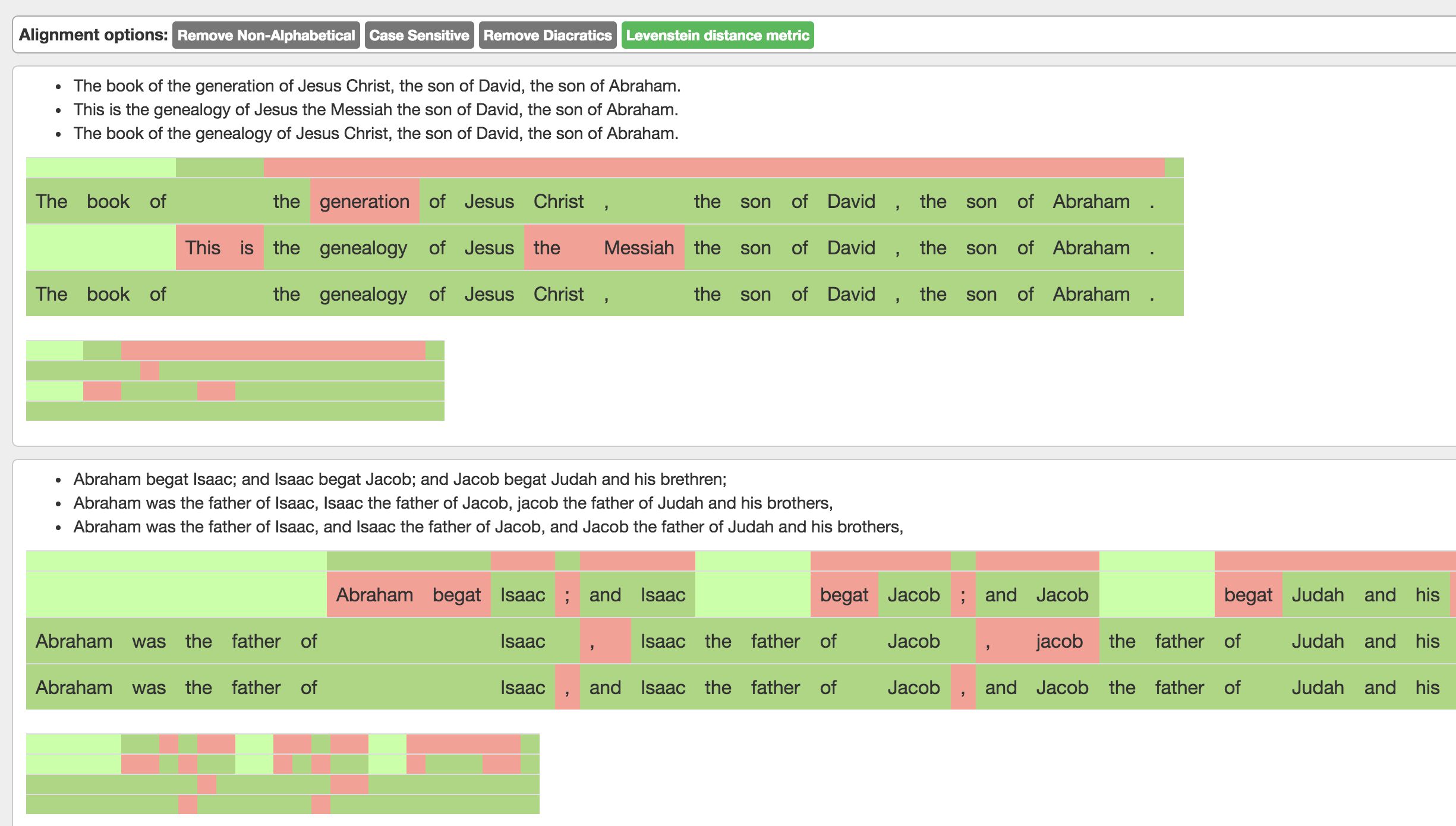Click the 'was' token in bottom alignment row
The image size is (1456, 826).
click(x=149, y=688)
